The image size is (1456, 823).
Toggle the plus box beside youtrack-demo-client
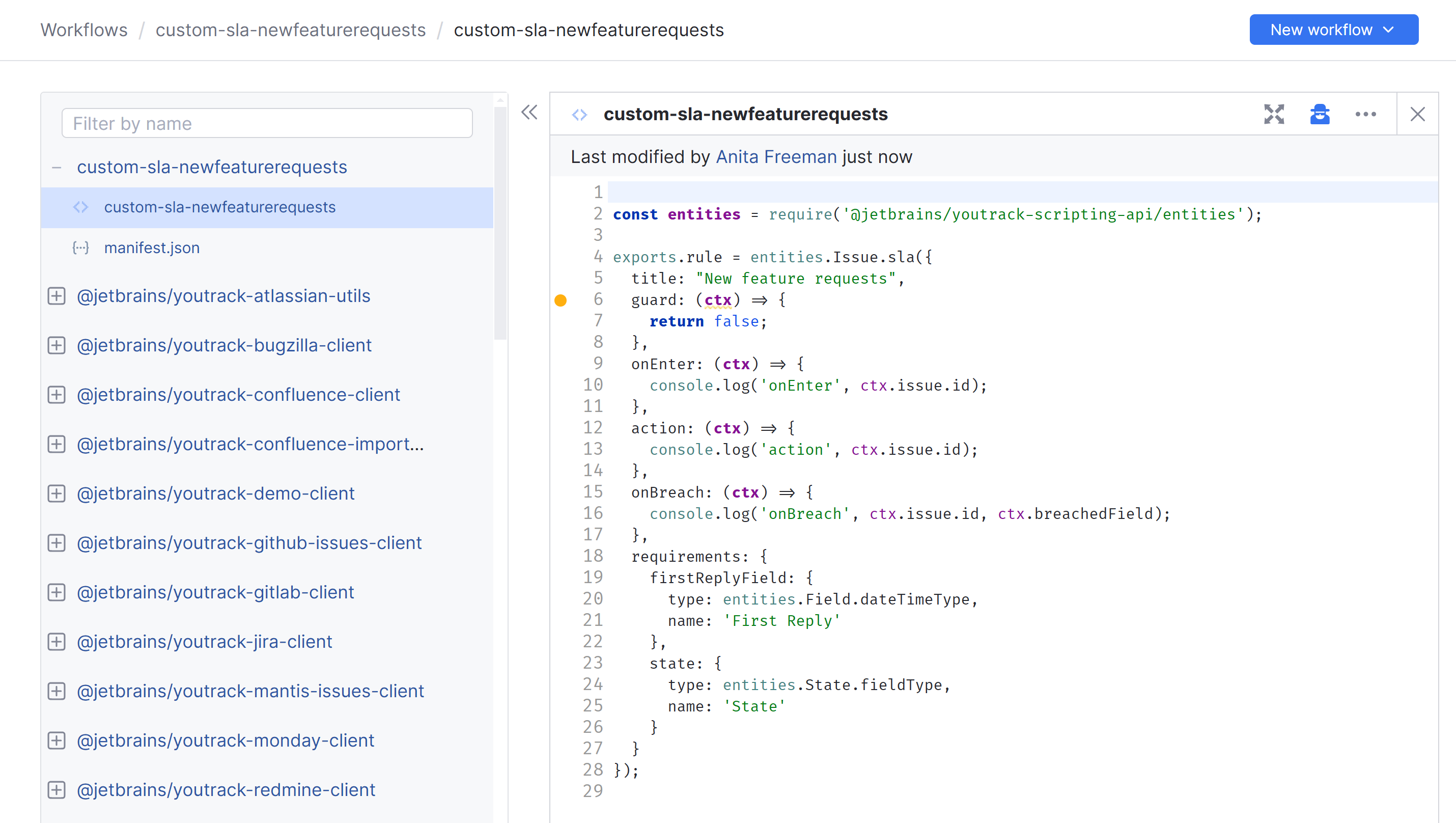point(57,493)
